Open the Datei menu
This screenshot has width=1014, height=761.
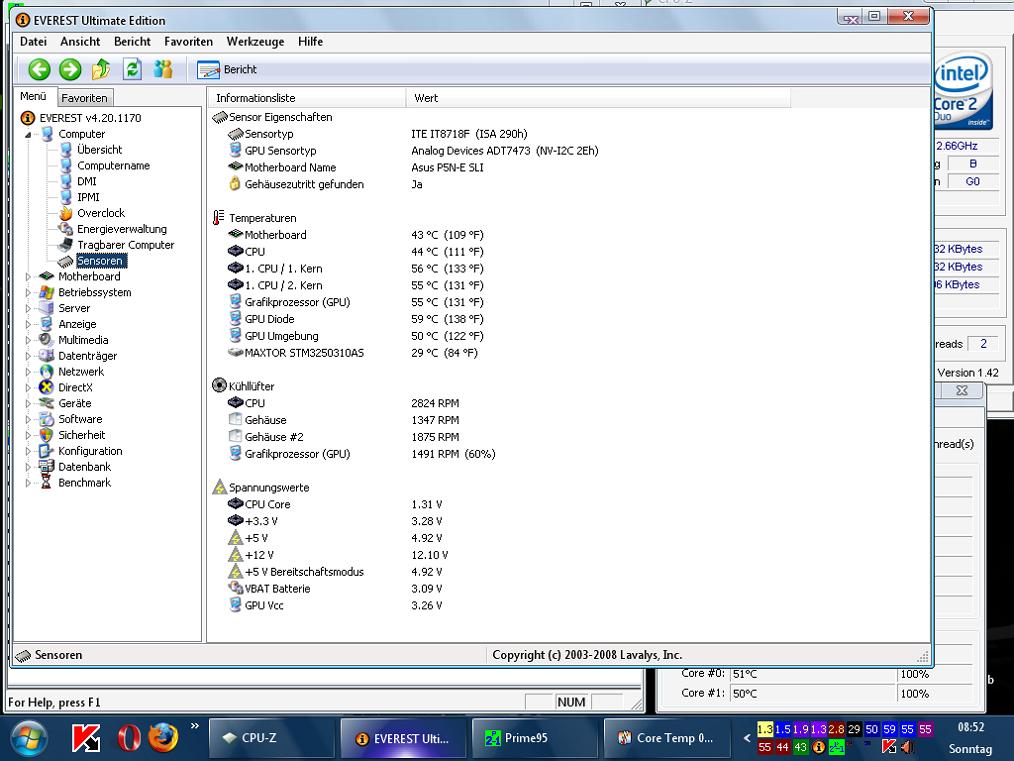point(33,41)
